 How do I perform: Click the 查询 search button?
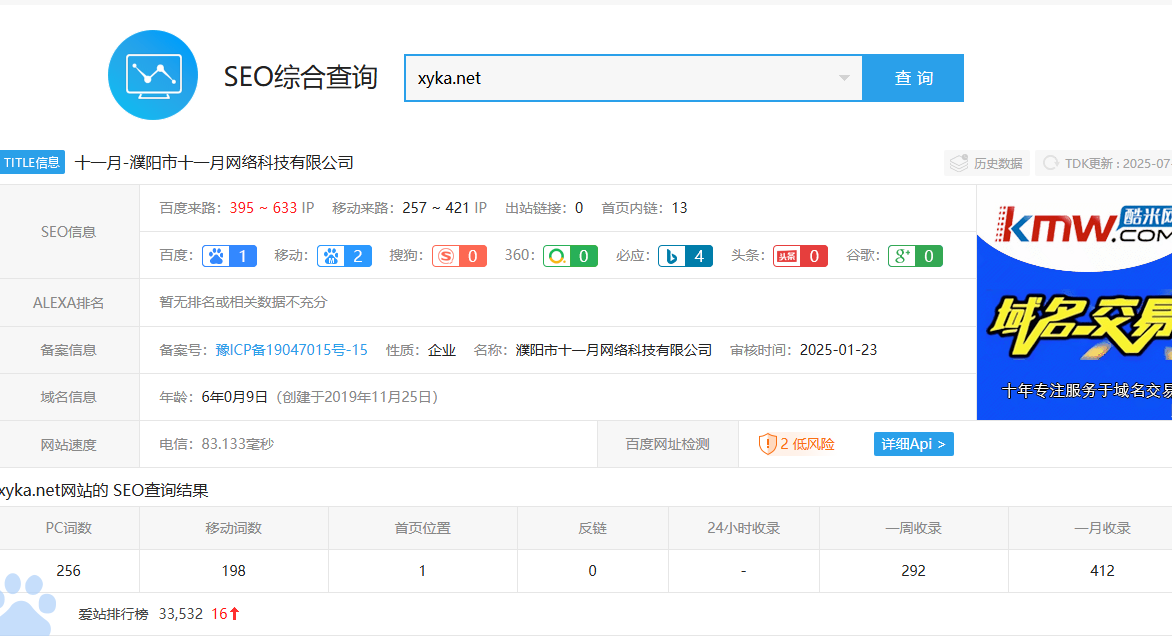pyautogui.click(x=913, y=76)
